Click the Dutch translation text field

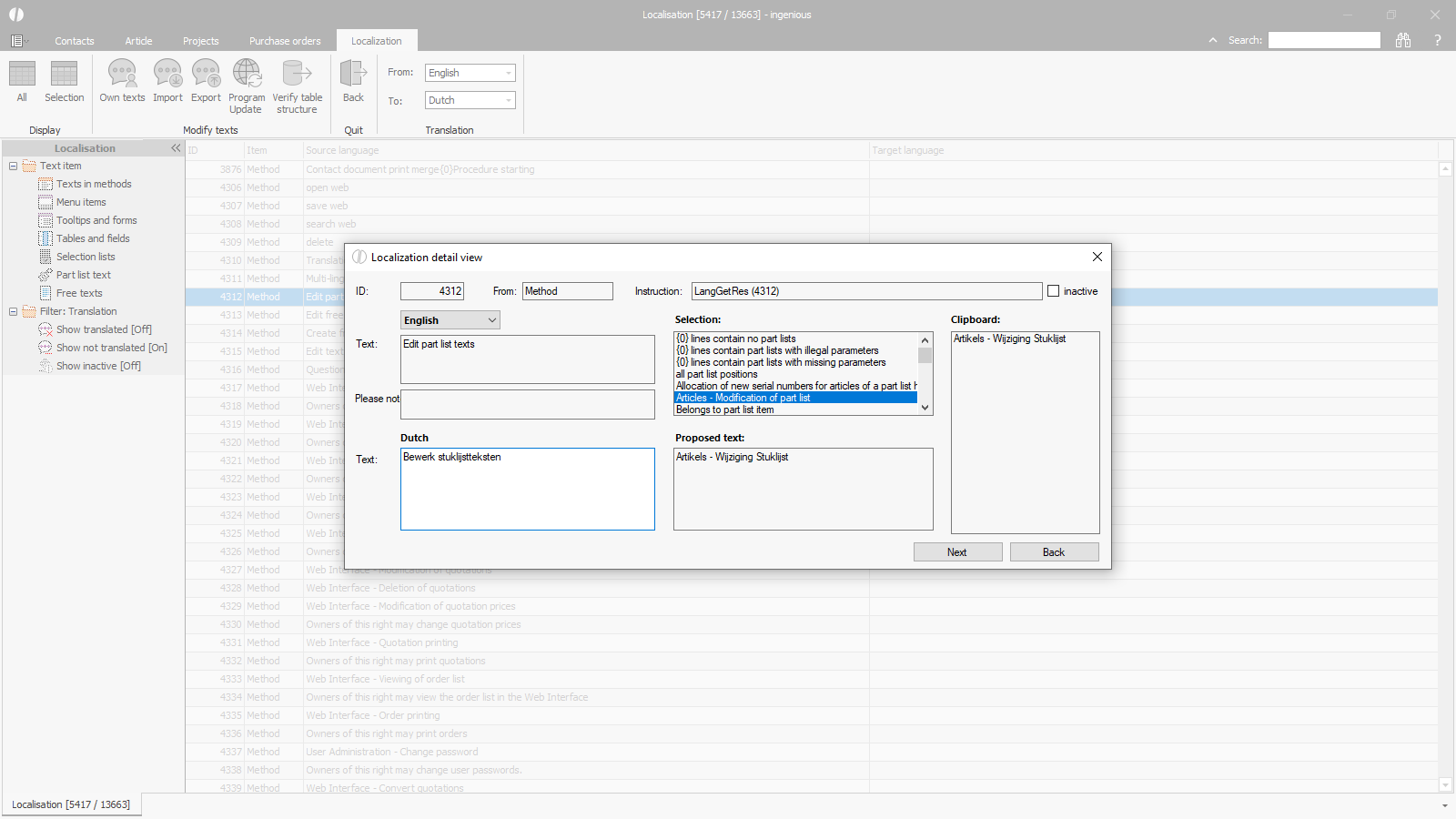[528, 489]
